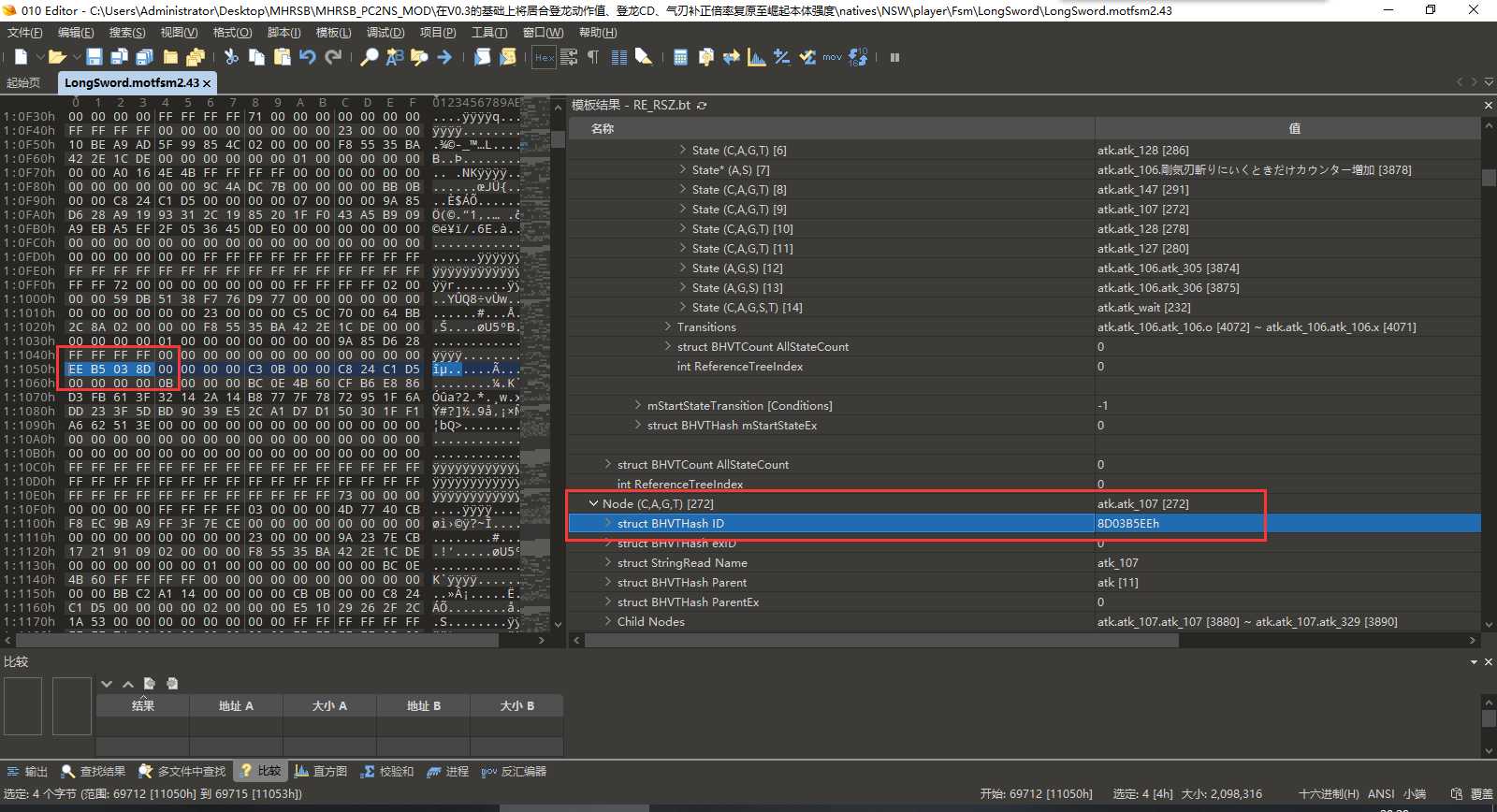
Task: Expand the Child Nodes row
Action: coord(608,622)
